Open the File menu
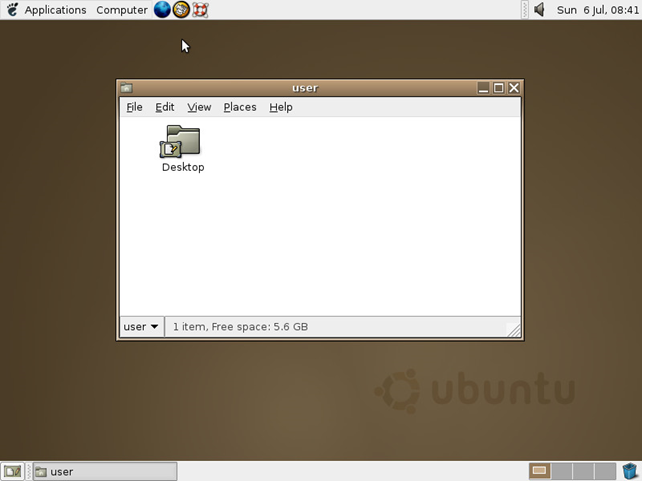Viewport: 649px width, 487px height. tap(134, 107)
